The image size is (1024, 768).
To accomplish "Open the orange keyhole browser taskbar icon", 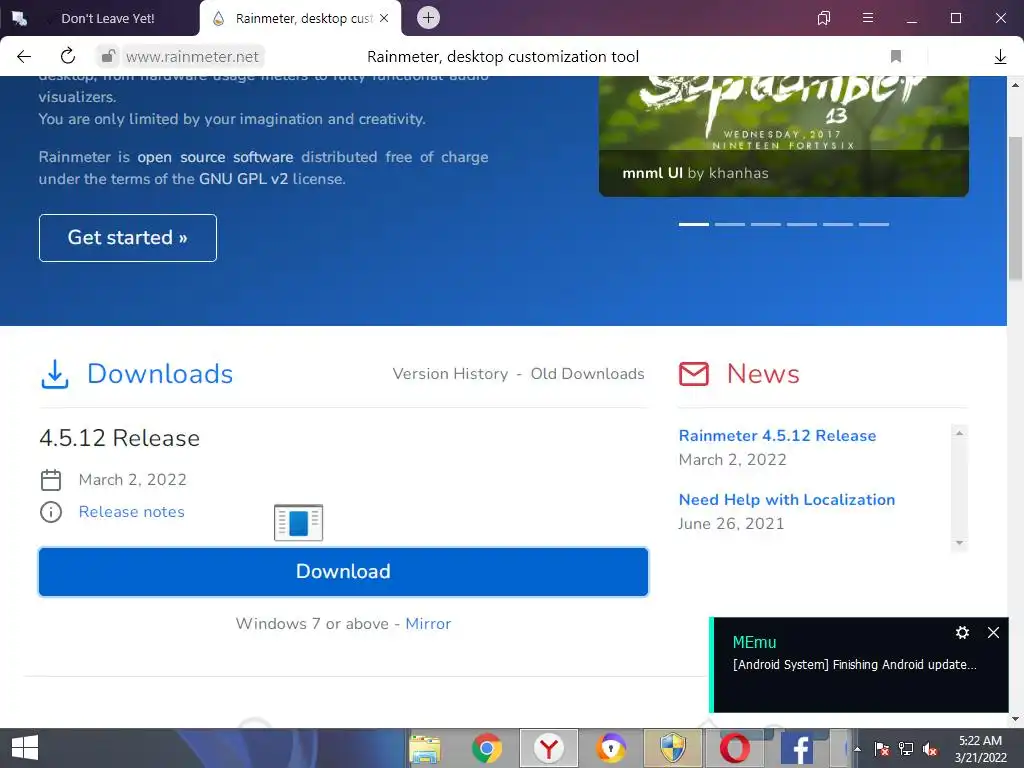I will 611,748.
